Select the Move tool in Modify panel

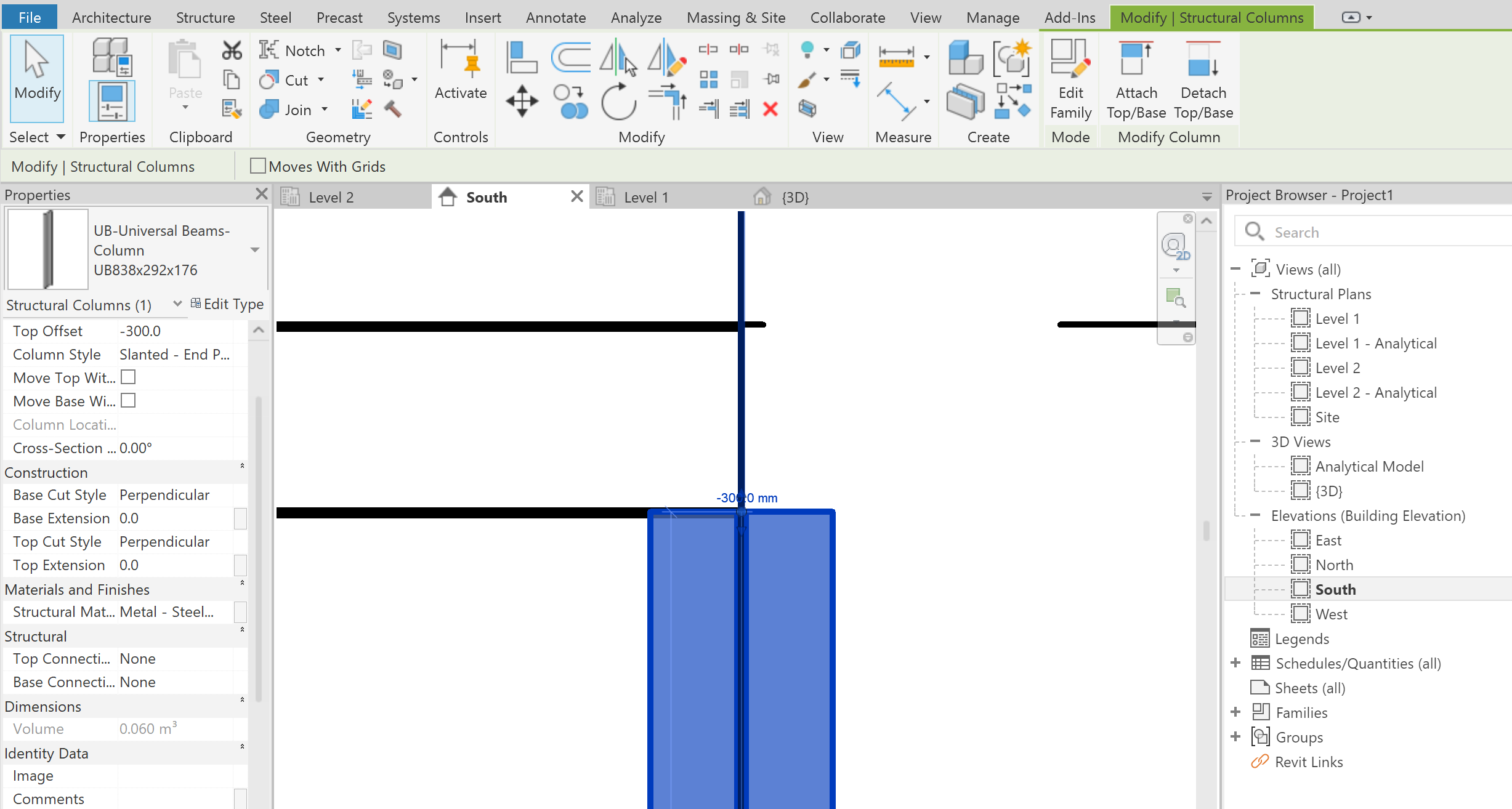point(522,100)
